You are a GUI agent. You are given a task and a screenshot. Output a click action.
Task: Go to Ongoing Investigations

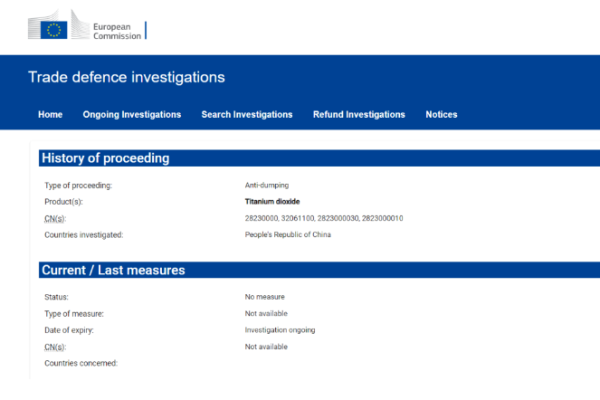(132, 114)
